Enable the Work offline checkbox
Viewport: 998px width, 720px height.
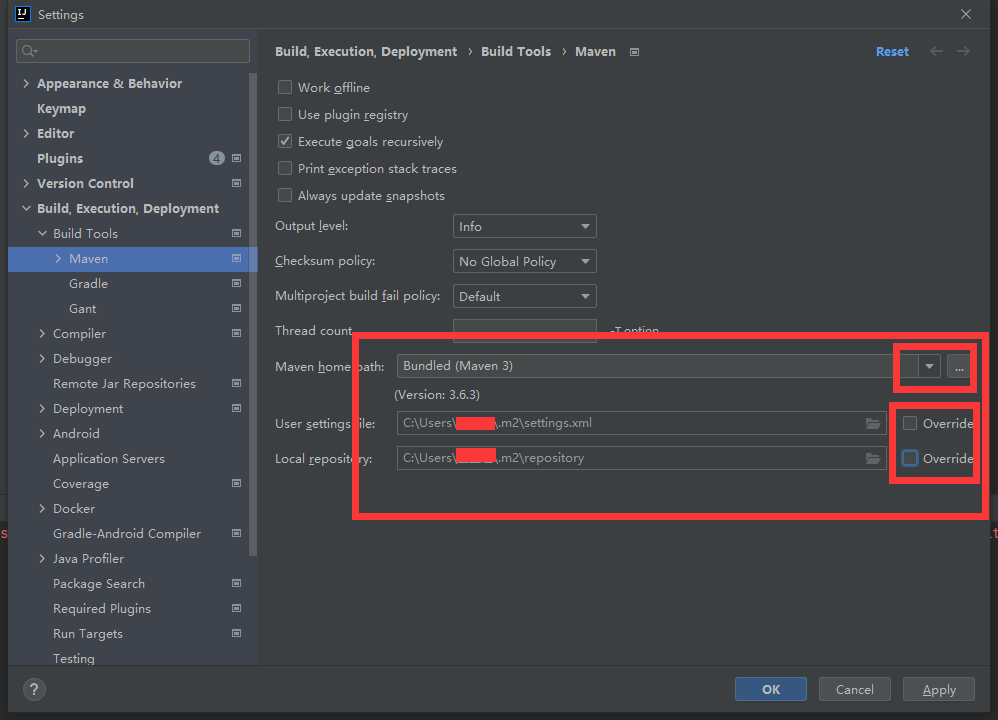click(x=285, y=87)
